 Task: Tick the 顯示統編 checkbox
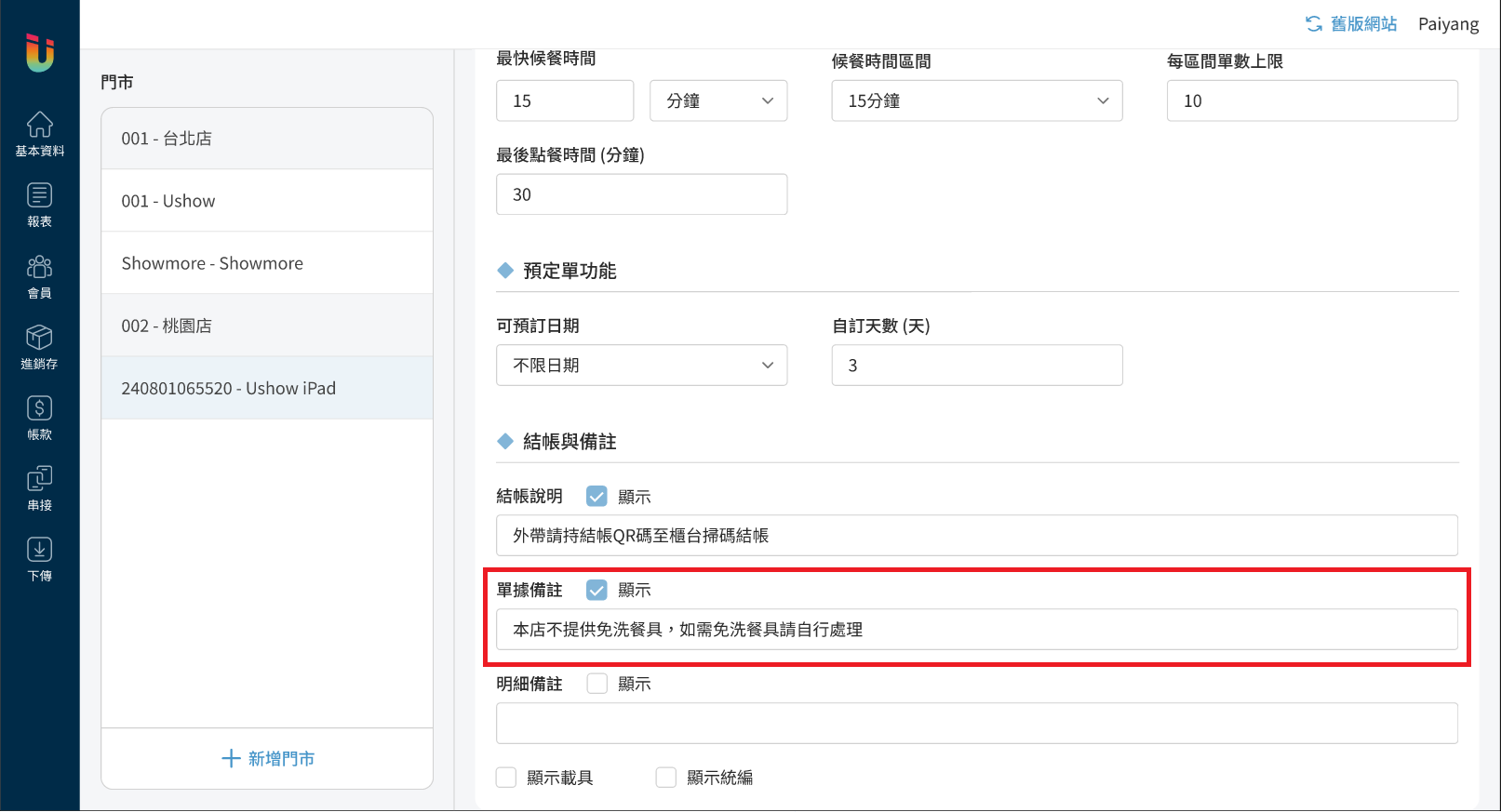point(666,778)
